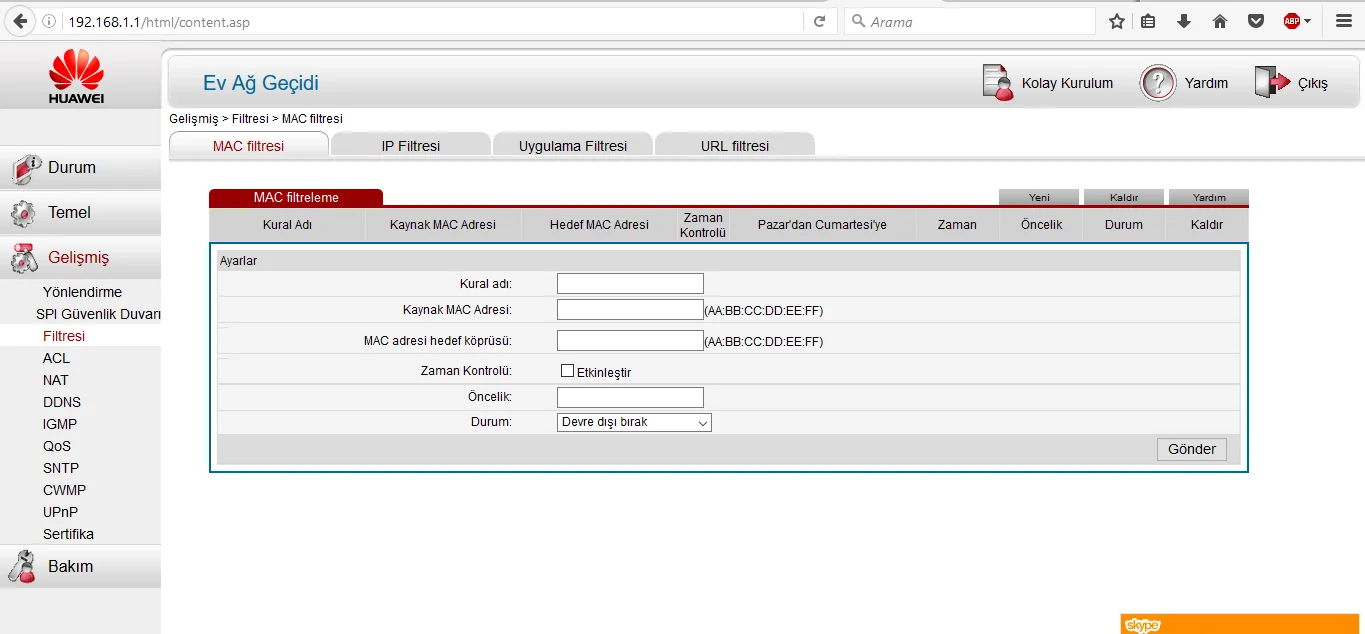
Task: Click the Kolay Kurulum wizard icon
Action: (x=998, y=83)
